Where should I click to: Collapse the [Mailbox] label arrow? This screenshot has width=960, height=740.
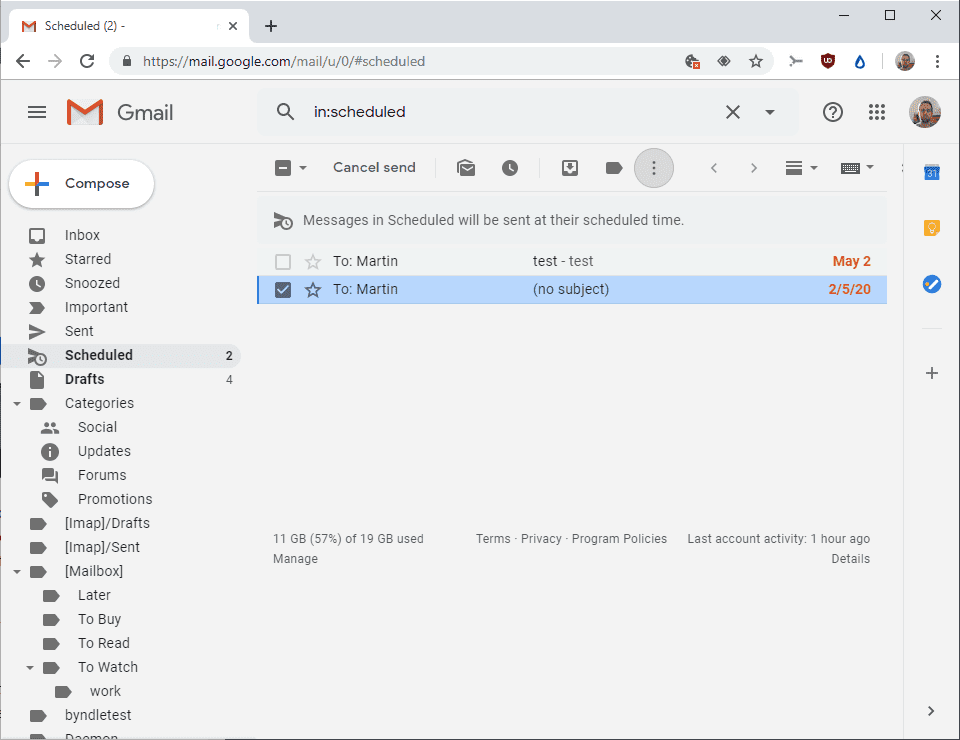[x=17, y=571]
